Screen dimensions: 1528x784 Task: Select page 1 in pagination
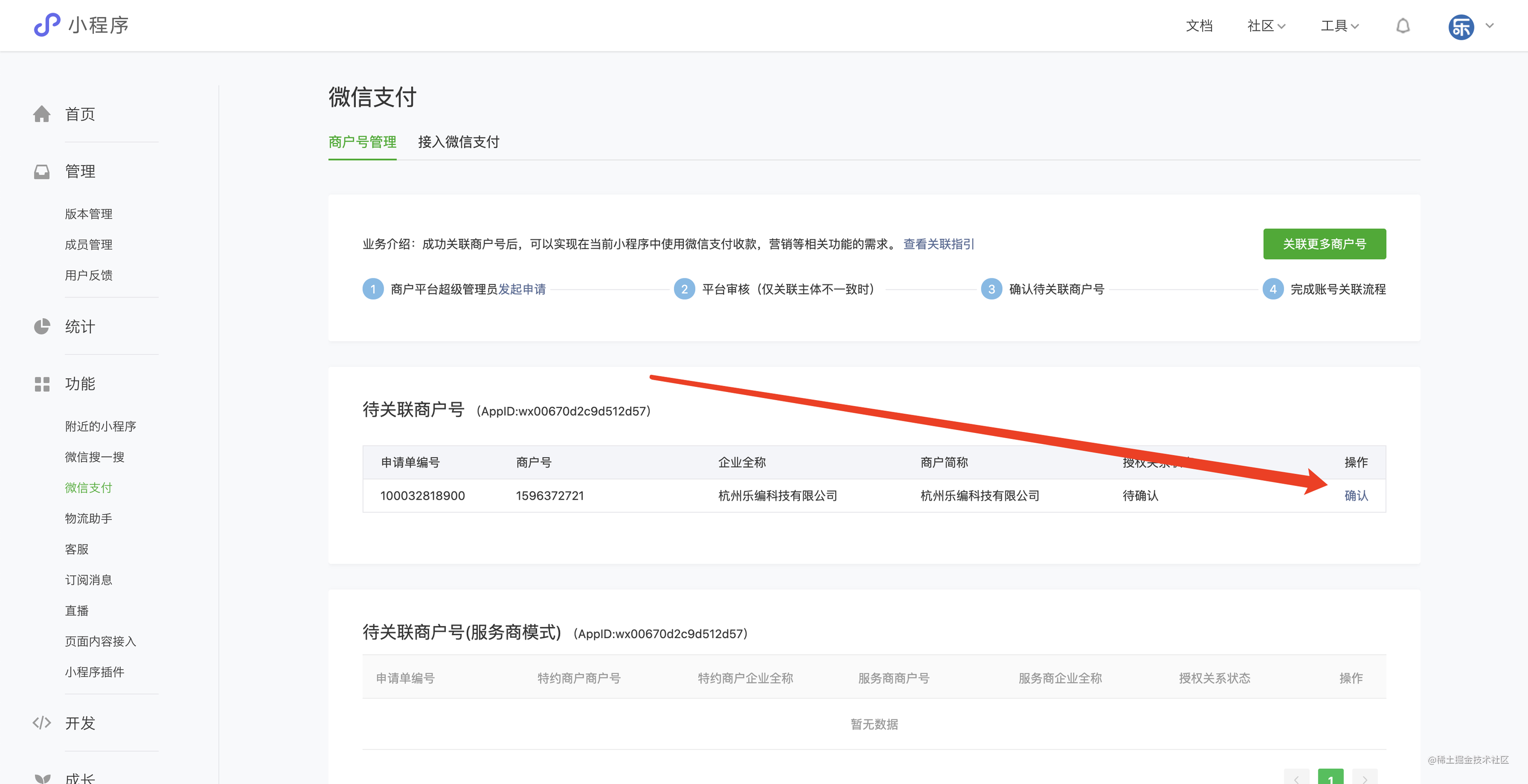(x=1330, y=777)
